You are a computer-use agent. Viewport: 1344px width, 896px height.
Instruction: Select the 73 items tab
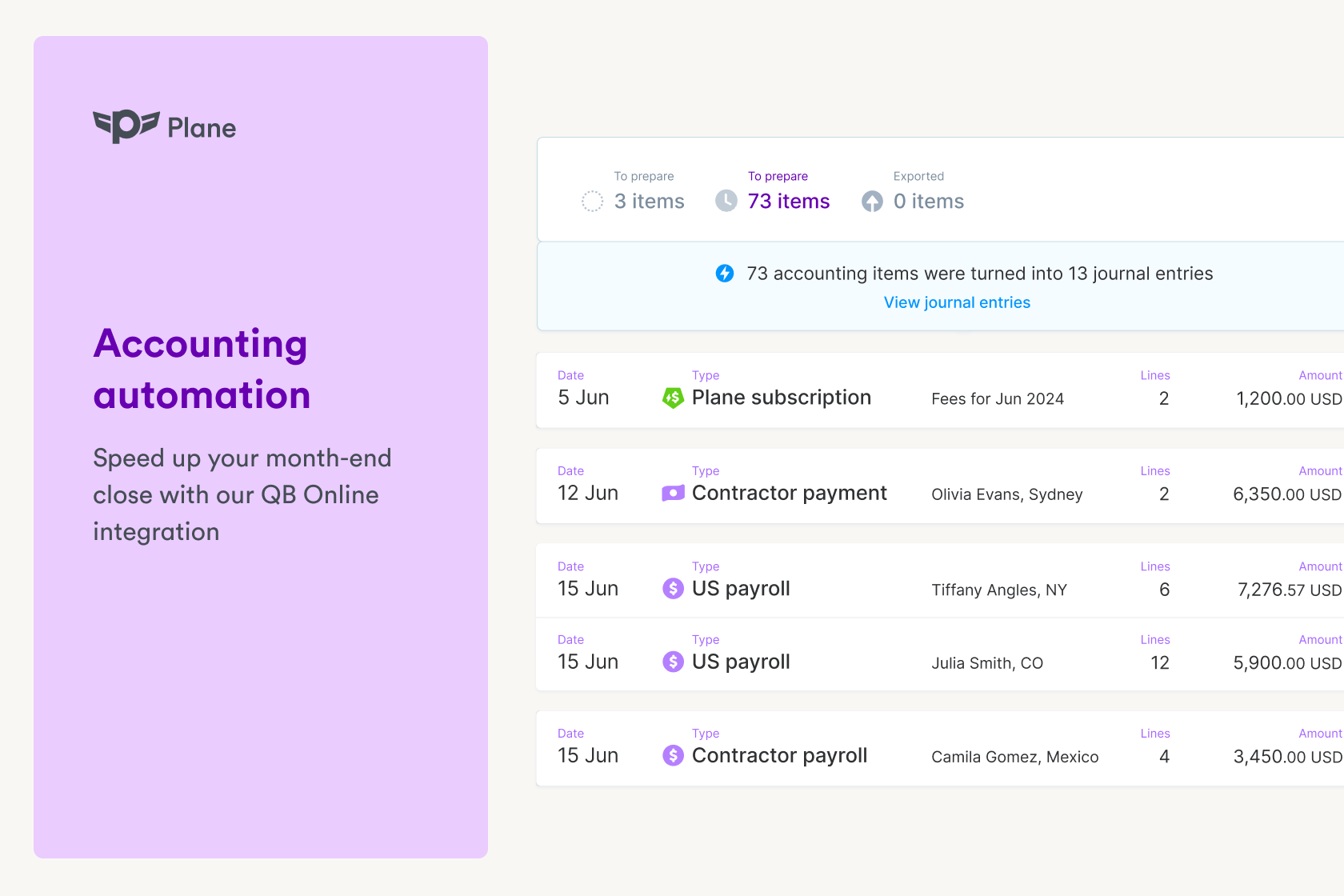click(788, 201)
